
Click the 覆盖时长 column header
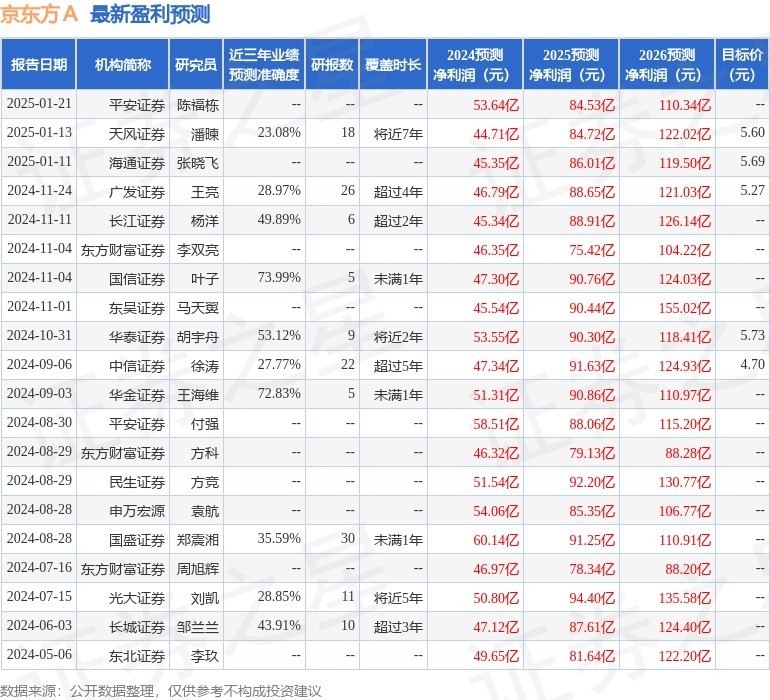pos(392,65)
